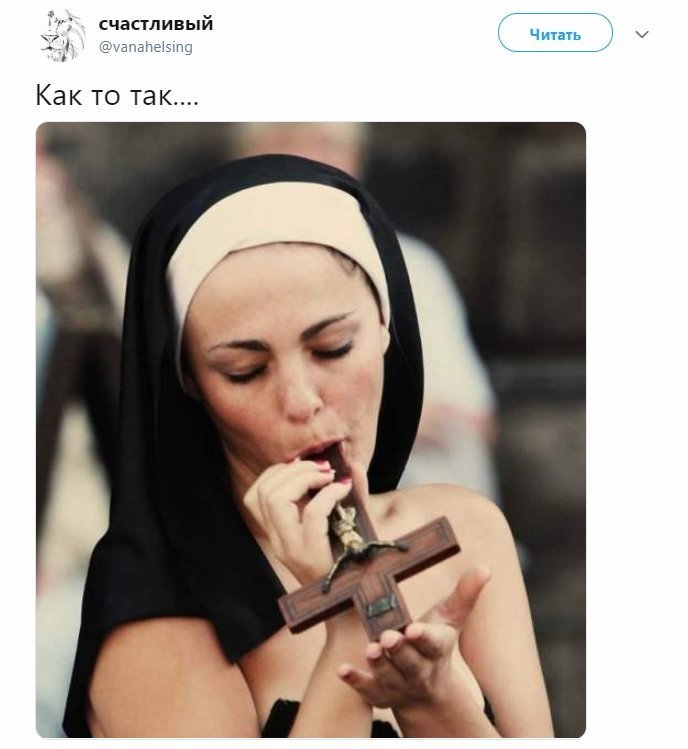The width and height of the screenshot is (688, 749).
Task: Open the user page via the @vanahelsing username
Action: [146, 47]
